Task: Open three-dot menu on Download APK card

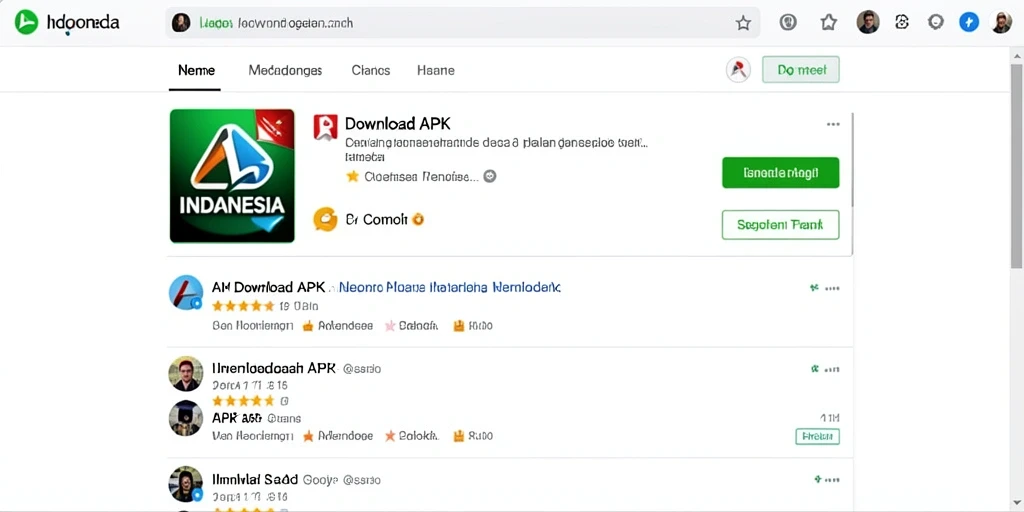Action: coord(833,124)
